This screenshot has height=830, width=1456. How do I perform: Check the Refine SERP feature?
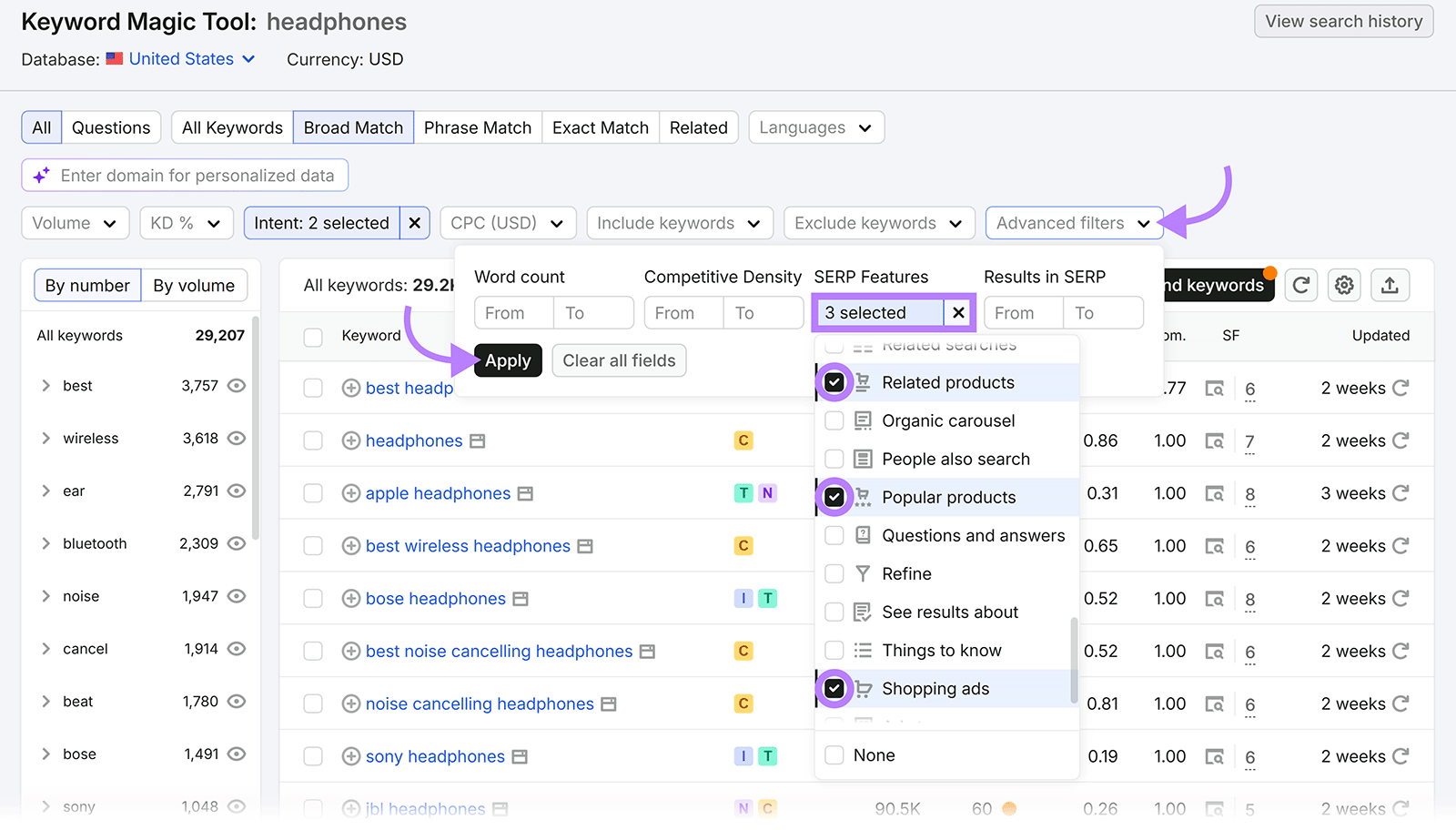(834, 573)
